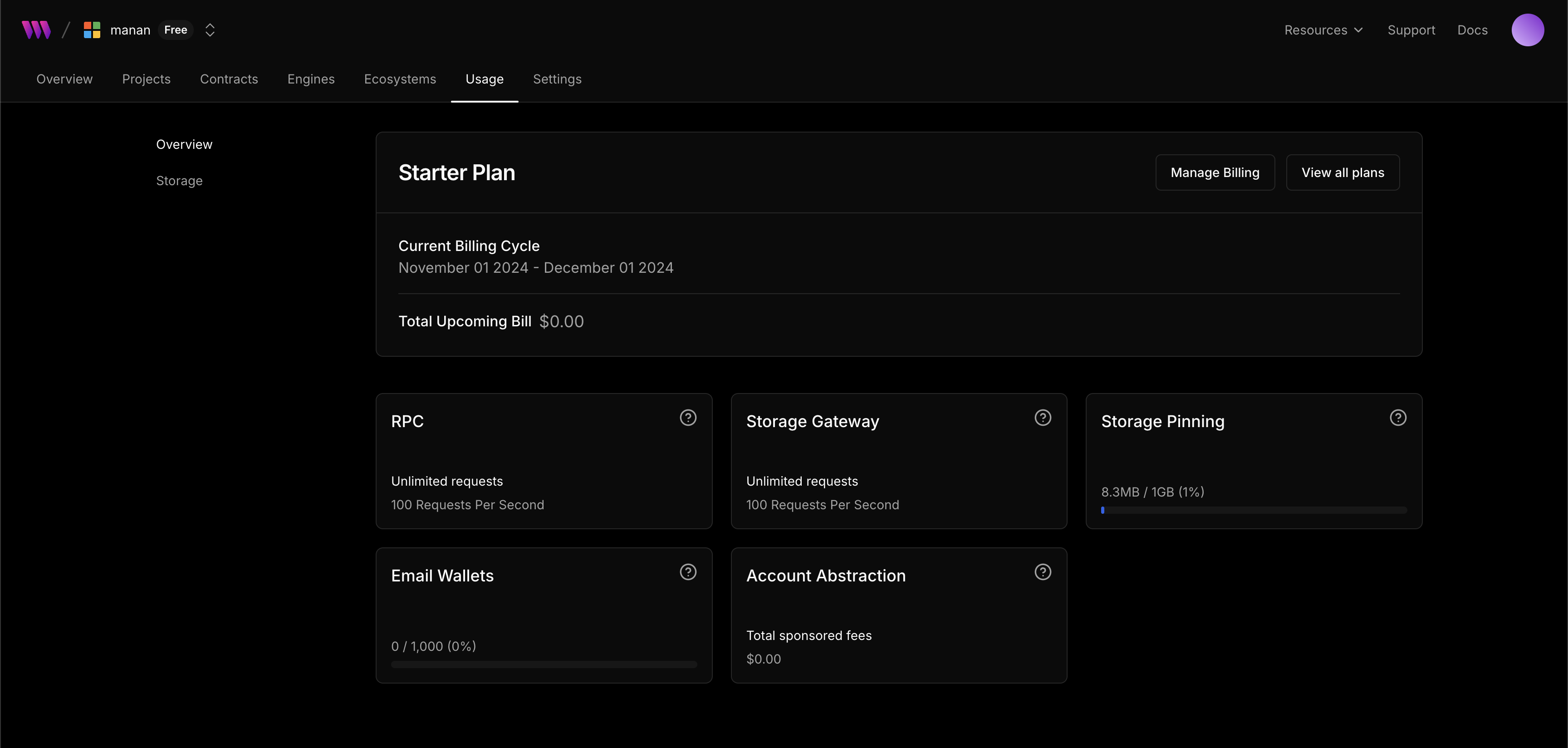Expand the team switcher chevrons

[210, 30]
